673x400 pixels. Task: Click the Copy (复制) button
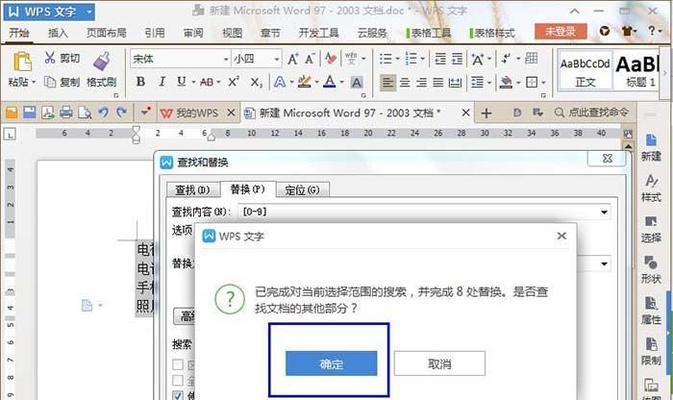[62, 82]
